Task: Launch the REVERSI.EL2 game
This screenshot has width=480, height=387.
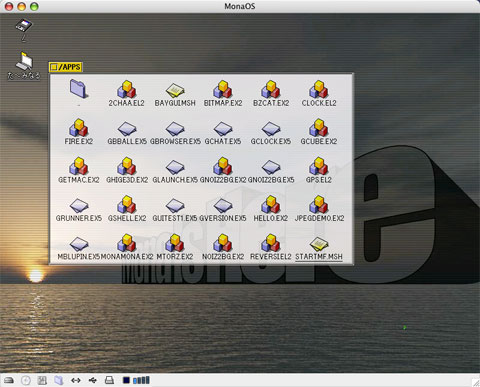Action: (271, 243)
